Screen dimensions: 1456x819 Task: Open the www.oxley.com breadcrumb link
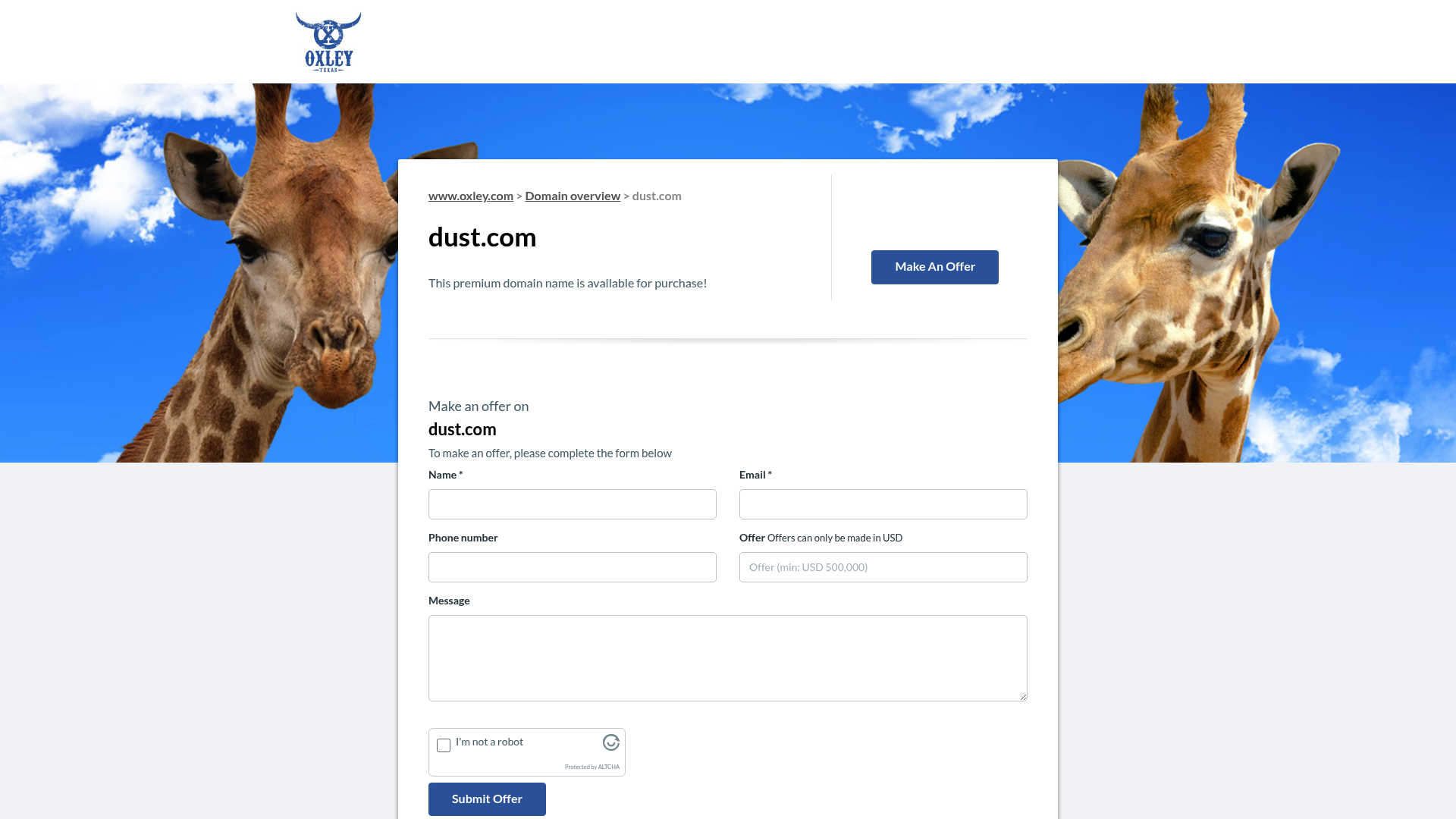pos(471,196)
